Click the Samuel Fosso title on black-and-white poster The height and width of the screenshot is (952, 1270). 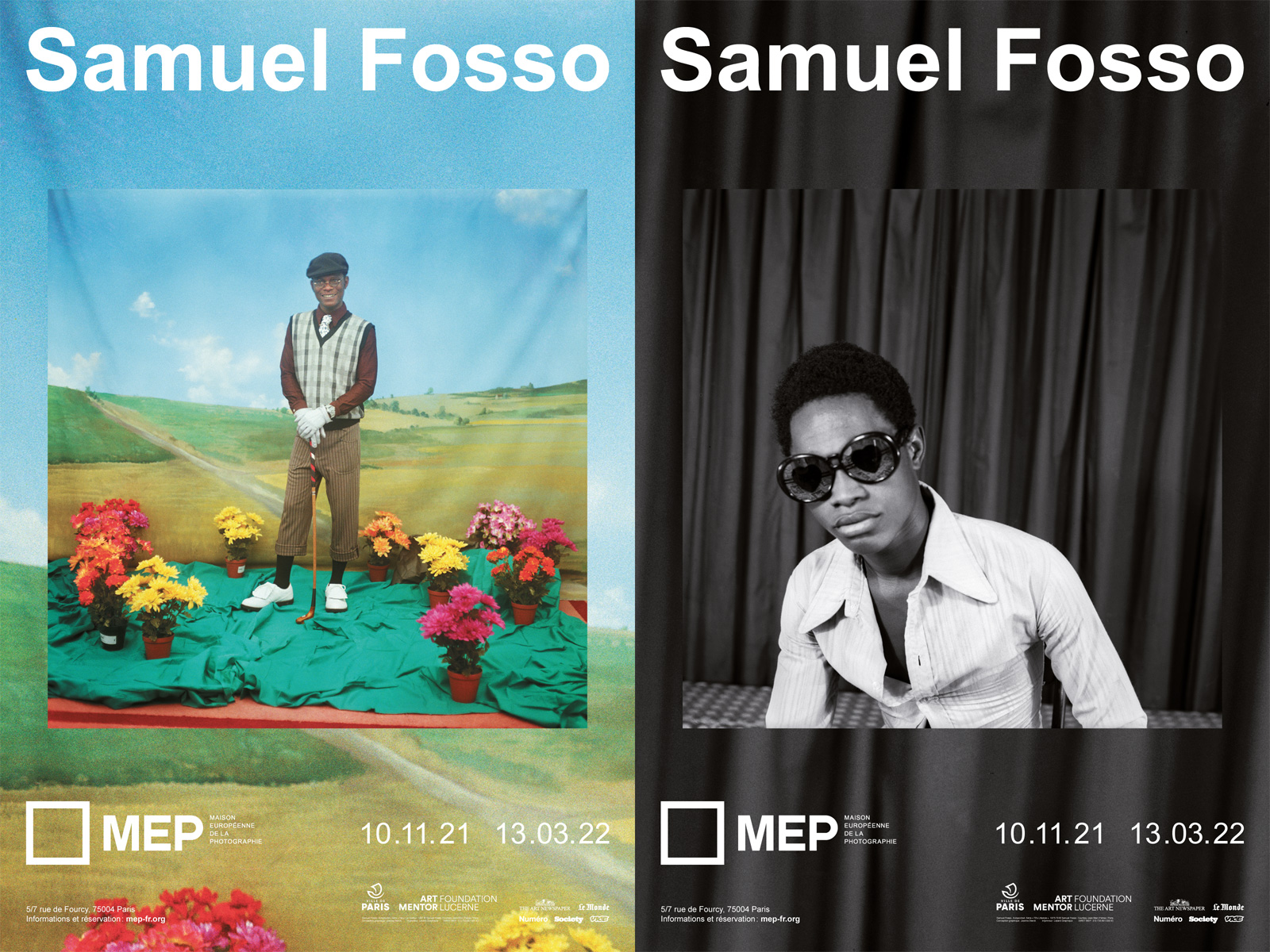point(952,62)
